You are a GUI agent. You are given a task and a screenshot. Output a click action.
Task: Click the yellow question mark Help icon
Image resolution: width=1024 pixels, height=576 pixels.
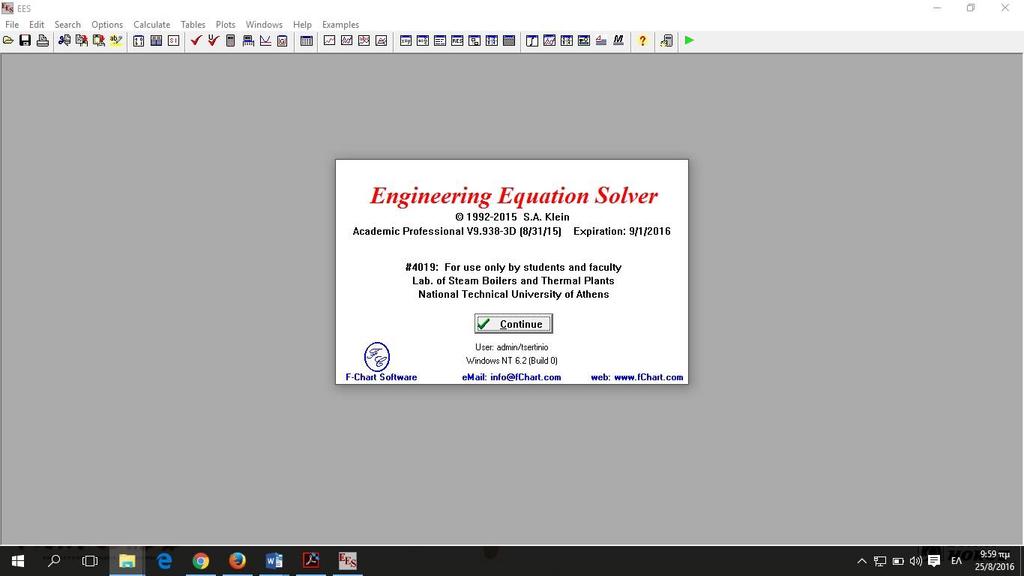[x=643, y=40]
